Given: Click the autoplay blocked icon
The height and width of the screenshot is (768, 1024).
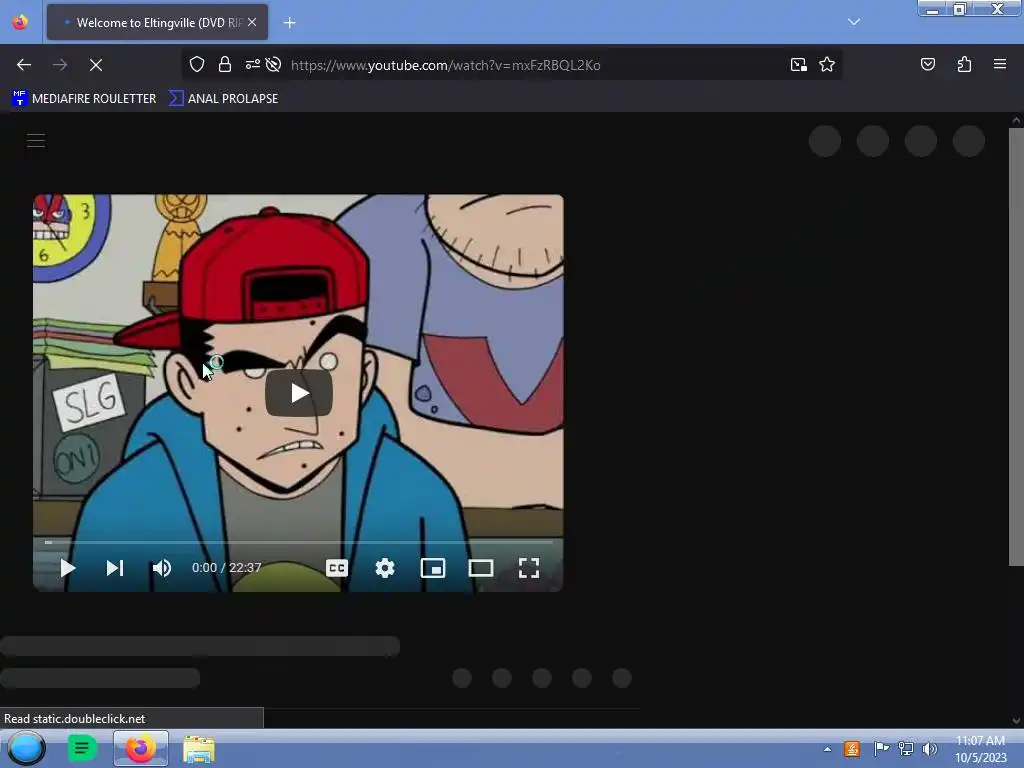Looking at the screenshot, I should click(274, 64).
